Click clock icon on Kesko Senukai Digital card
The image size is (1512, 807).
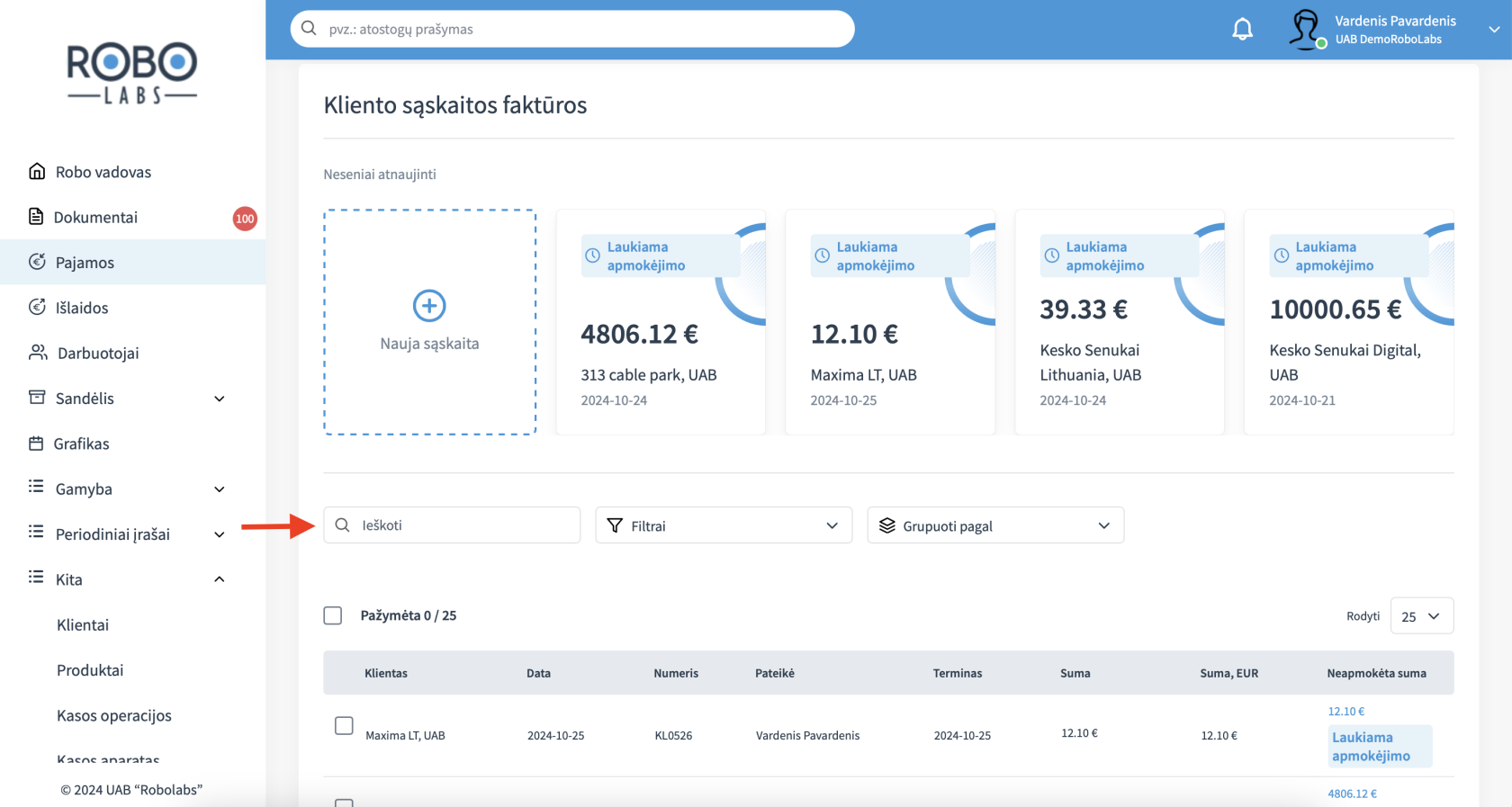pyautogui.click(x=1282, y=256)
